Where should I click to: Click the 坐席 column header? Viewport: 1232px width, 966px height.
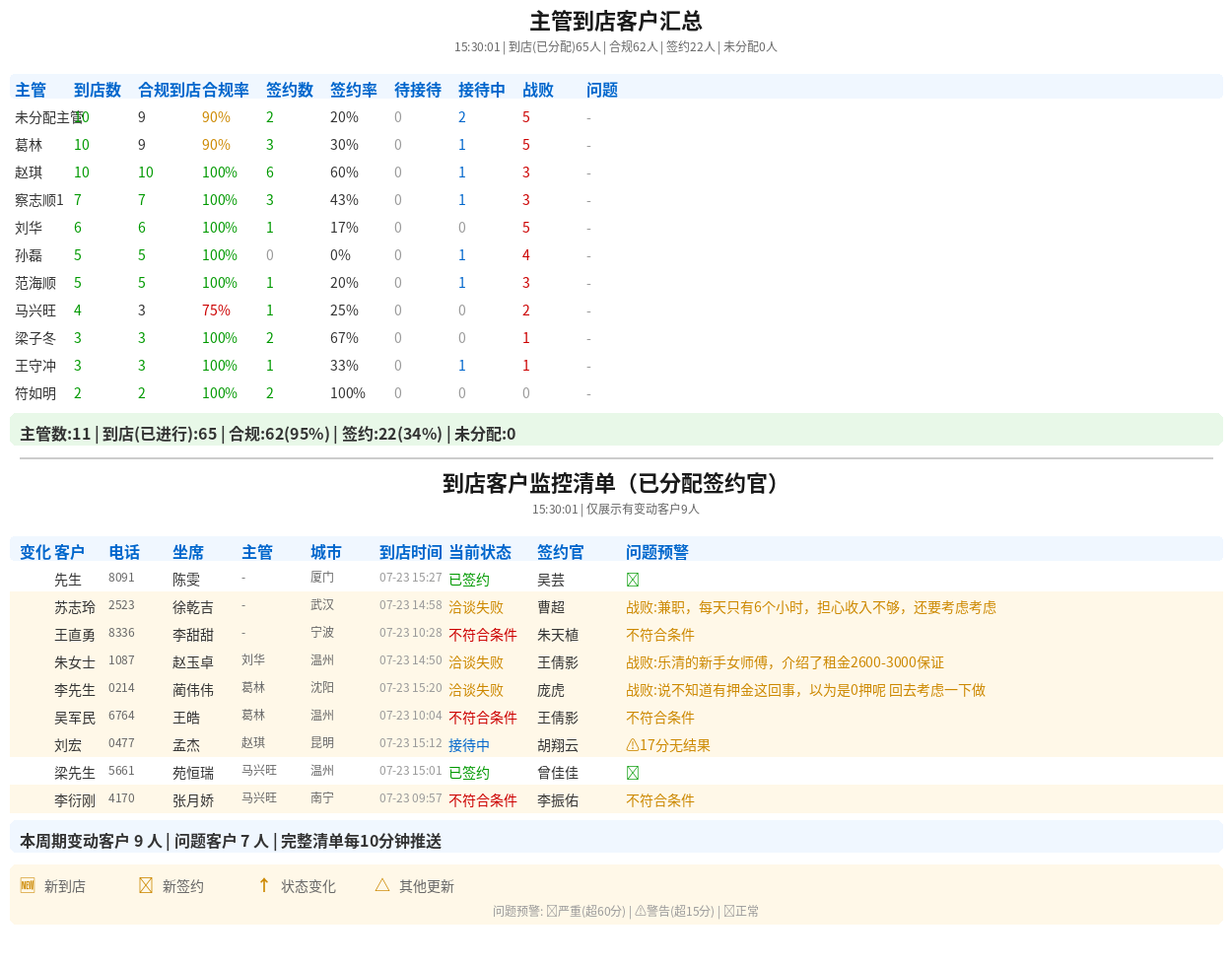[x=188, y=552]
